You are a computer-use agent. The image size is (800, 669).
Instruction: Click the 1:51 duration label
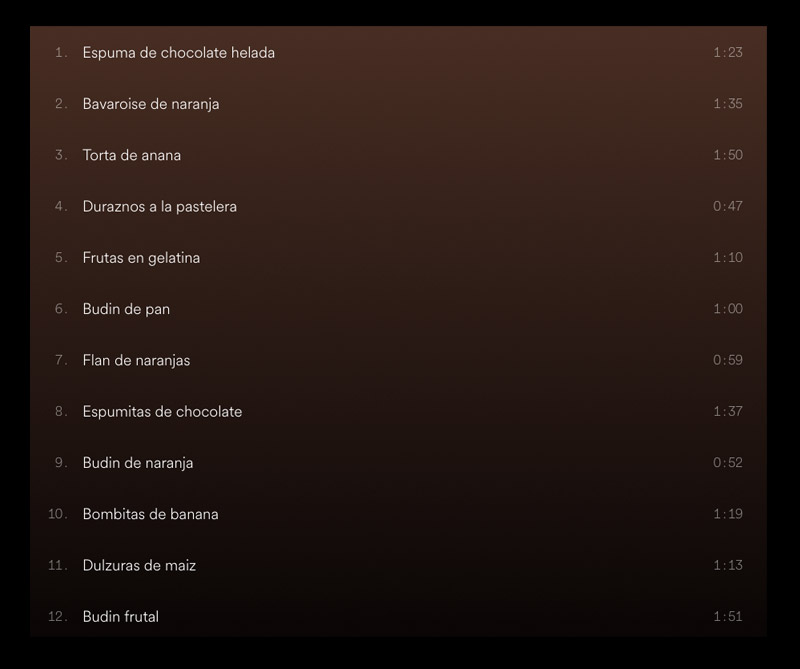[728, 616]
